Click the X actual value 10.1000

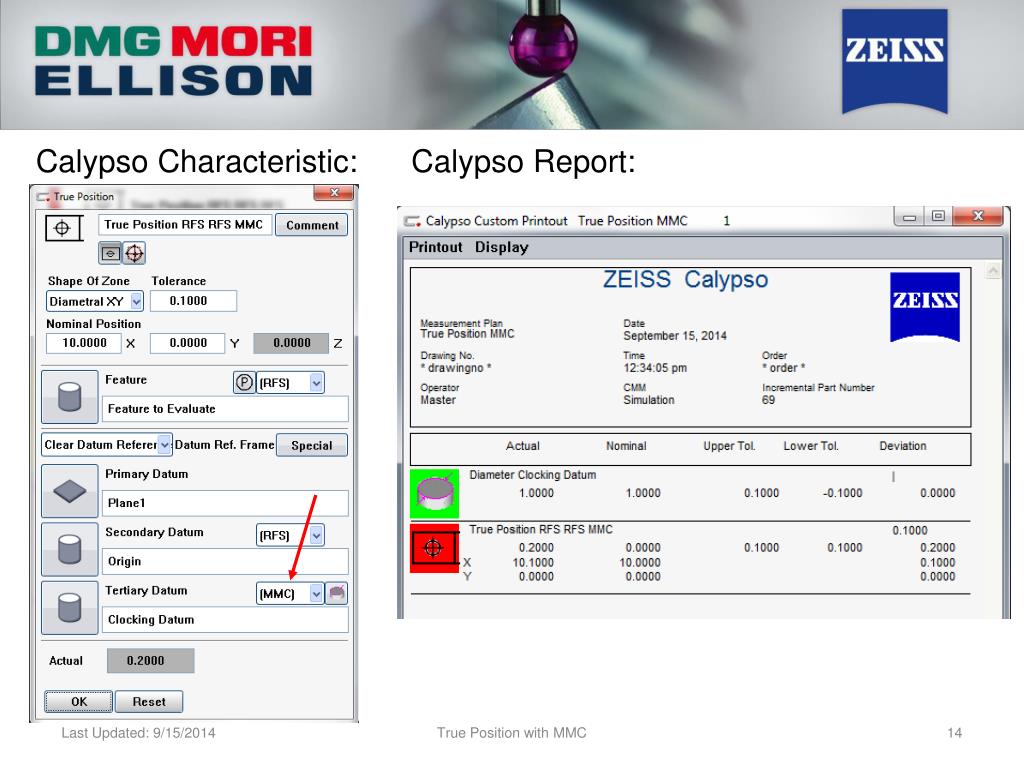point(533,562)
